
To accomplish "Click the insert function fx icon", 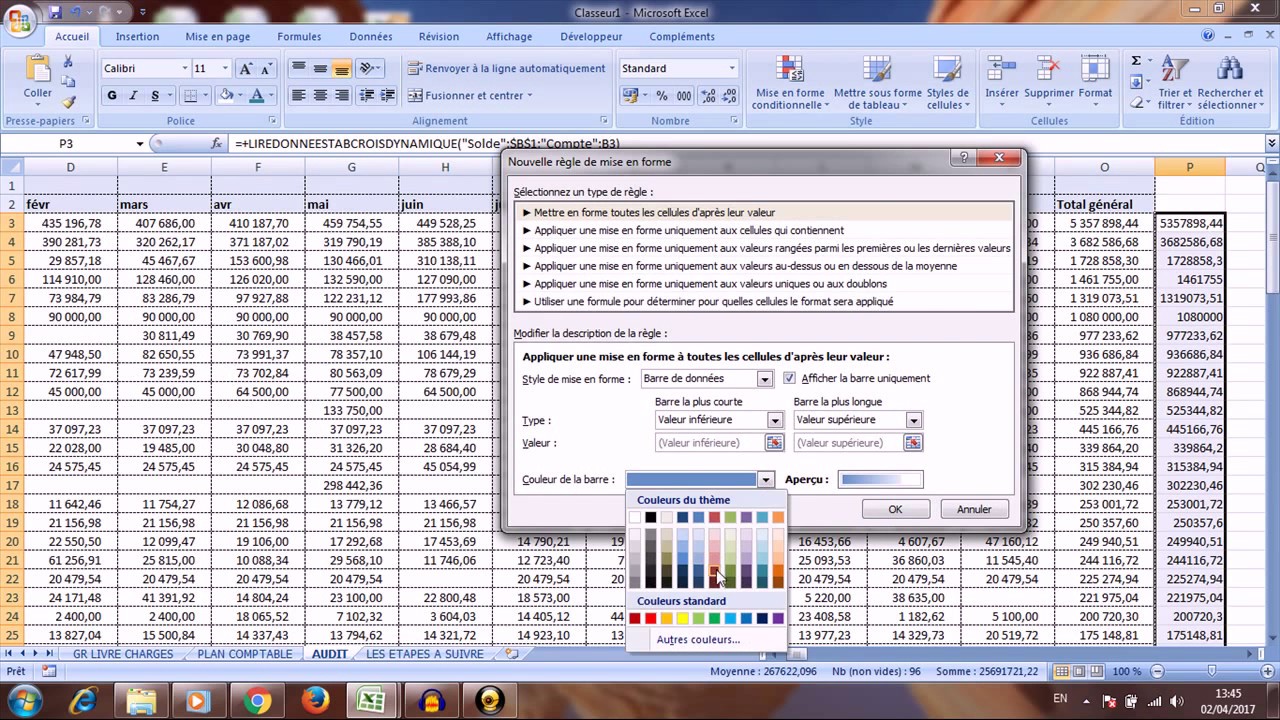I will (216, 144).
